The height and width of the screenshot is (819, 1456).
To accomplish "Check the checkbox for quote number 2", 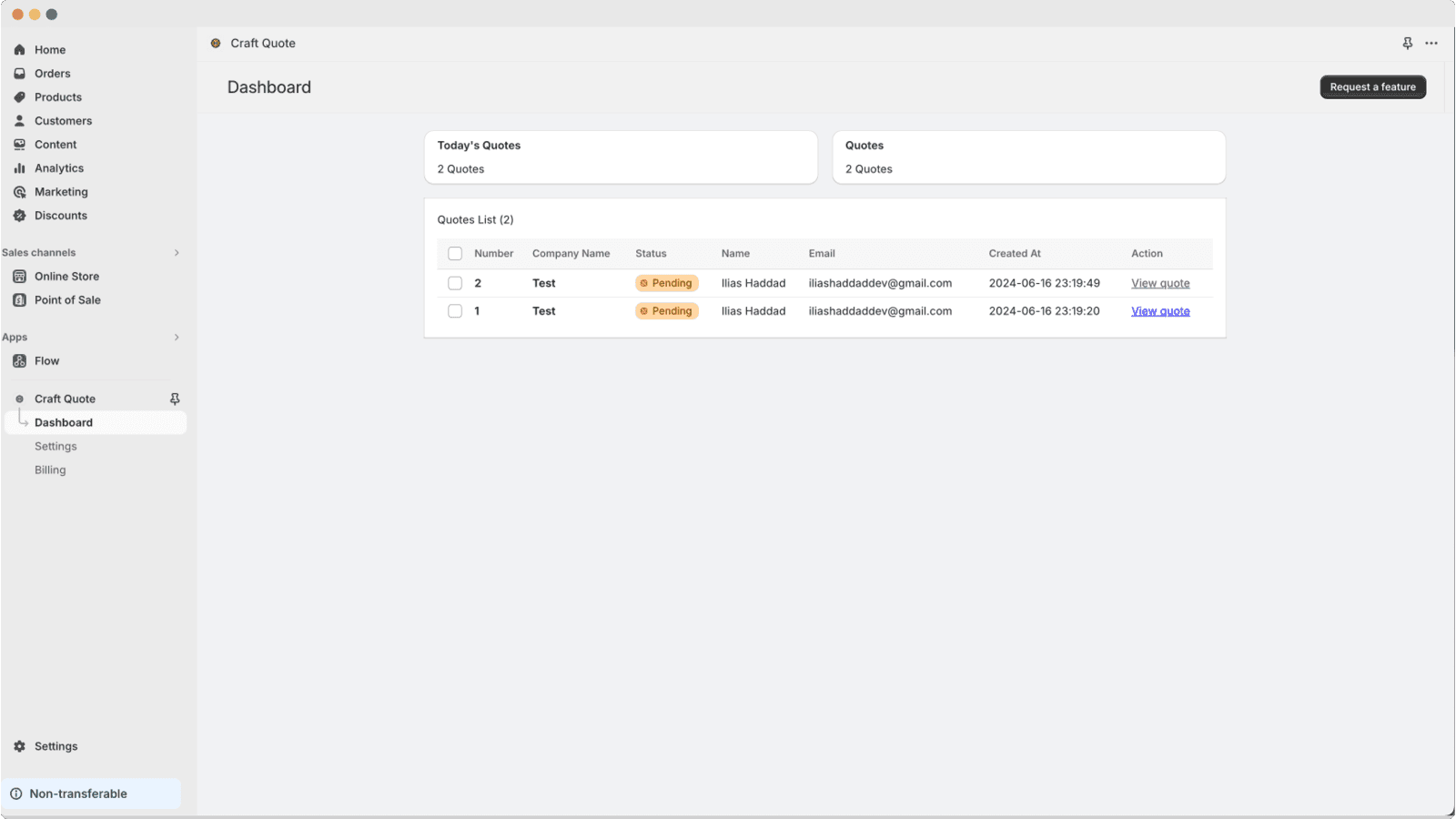I will pos(455,283).
